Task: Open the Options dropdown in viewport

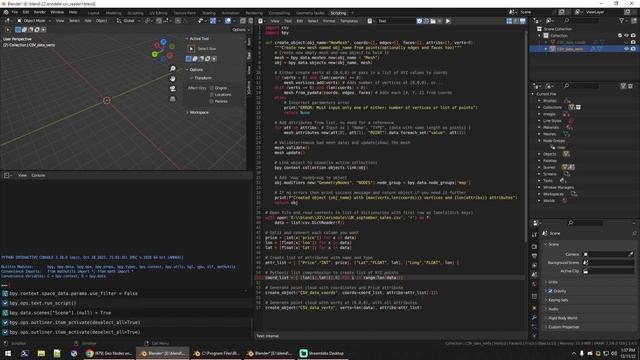Action: click(x=240, y=29)
